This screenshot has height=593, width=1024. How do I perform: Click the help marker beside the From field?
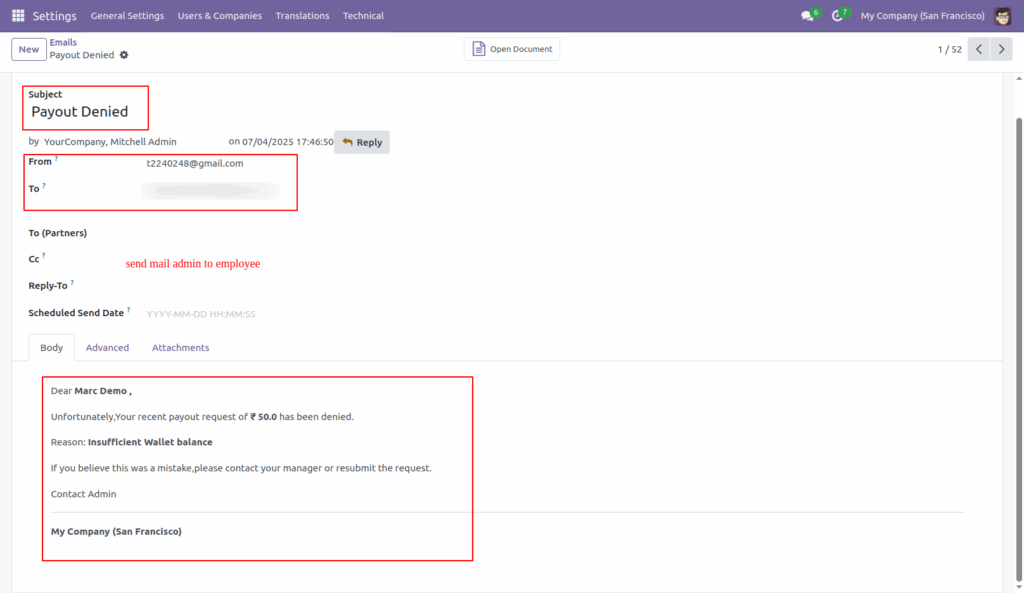coord(58,157)
